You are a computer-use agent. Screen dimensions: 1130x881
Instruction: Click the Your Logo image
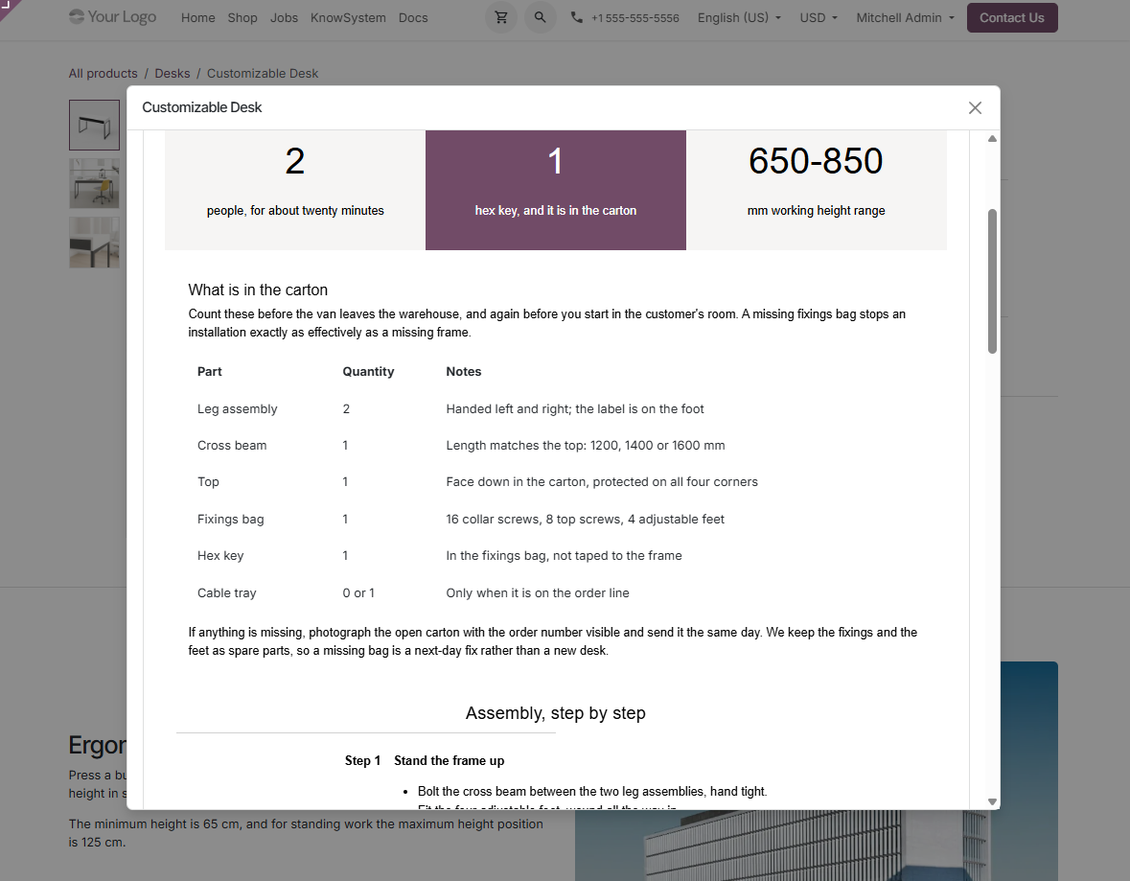[112, 17]
